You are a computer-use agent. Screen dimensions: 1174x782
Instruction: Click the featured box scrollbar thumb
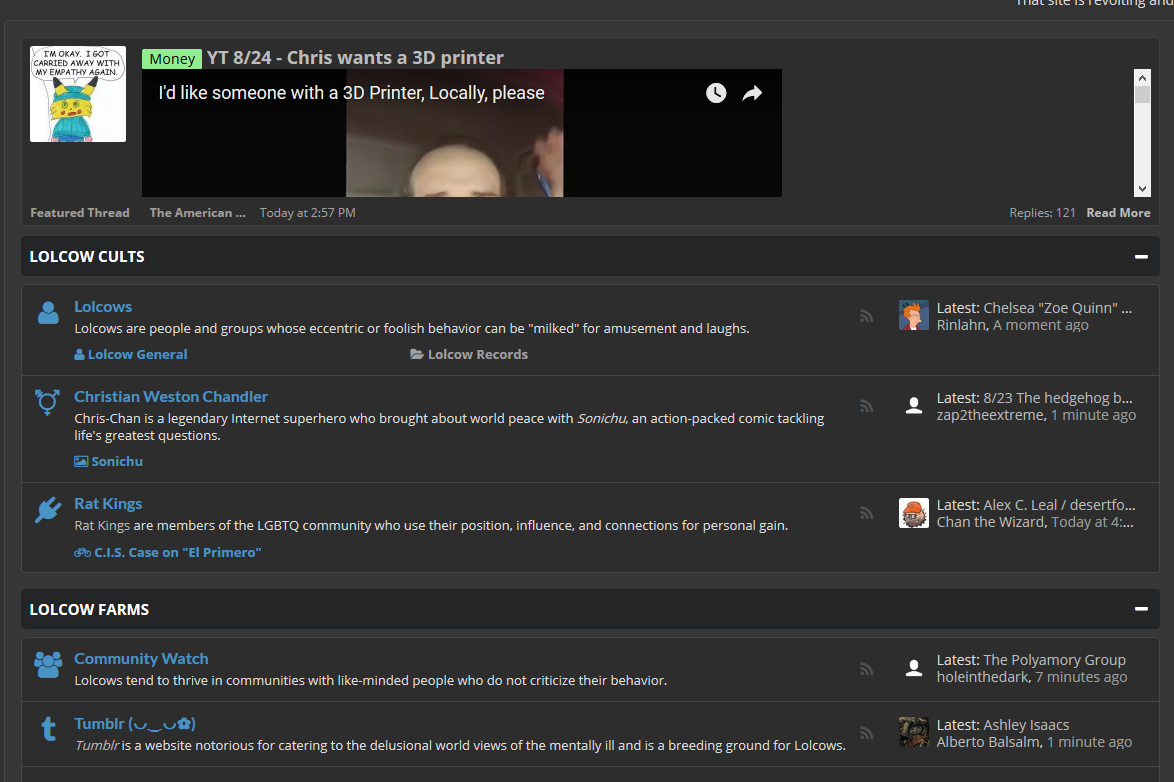click(1142, 94)
